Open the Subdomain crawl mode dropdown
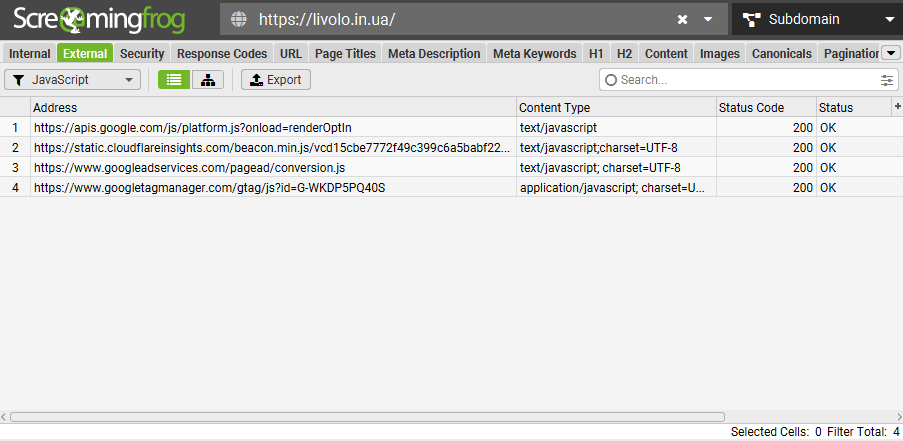This screenshot has width=903, height=441. click(x=818, y=19)
